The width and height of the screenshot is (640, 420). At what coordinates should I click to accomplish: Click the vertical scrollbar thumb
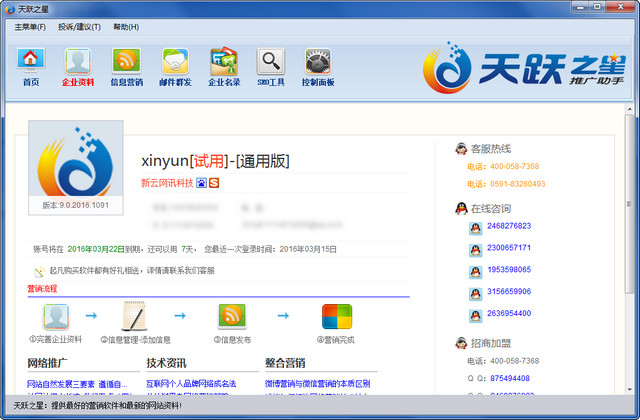point(629,204)
